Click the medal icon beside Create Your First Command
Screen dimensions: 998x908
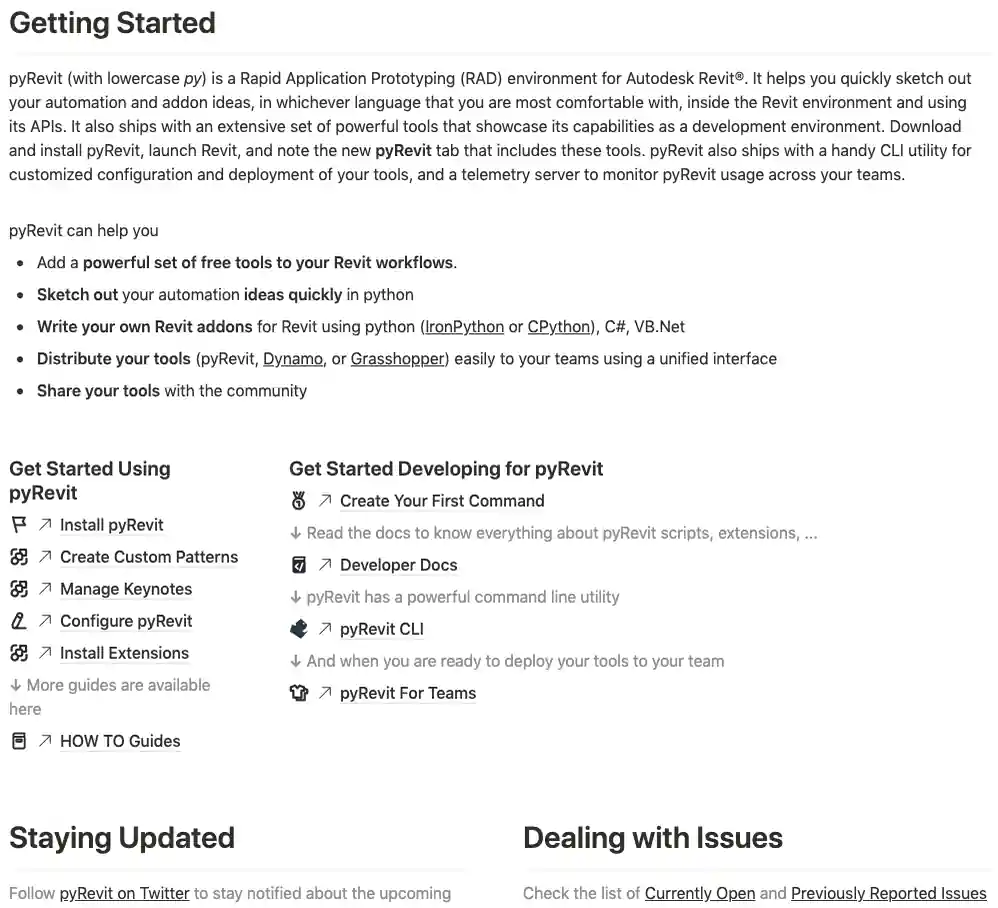[299, 500]
